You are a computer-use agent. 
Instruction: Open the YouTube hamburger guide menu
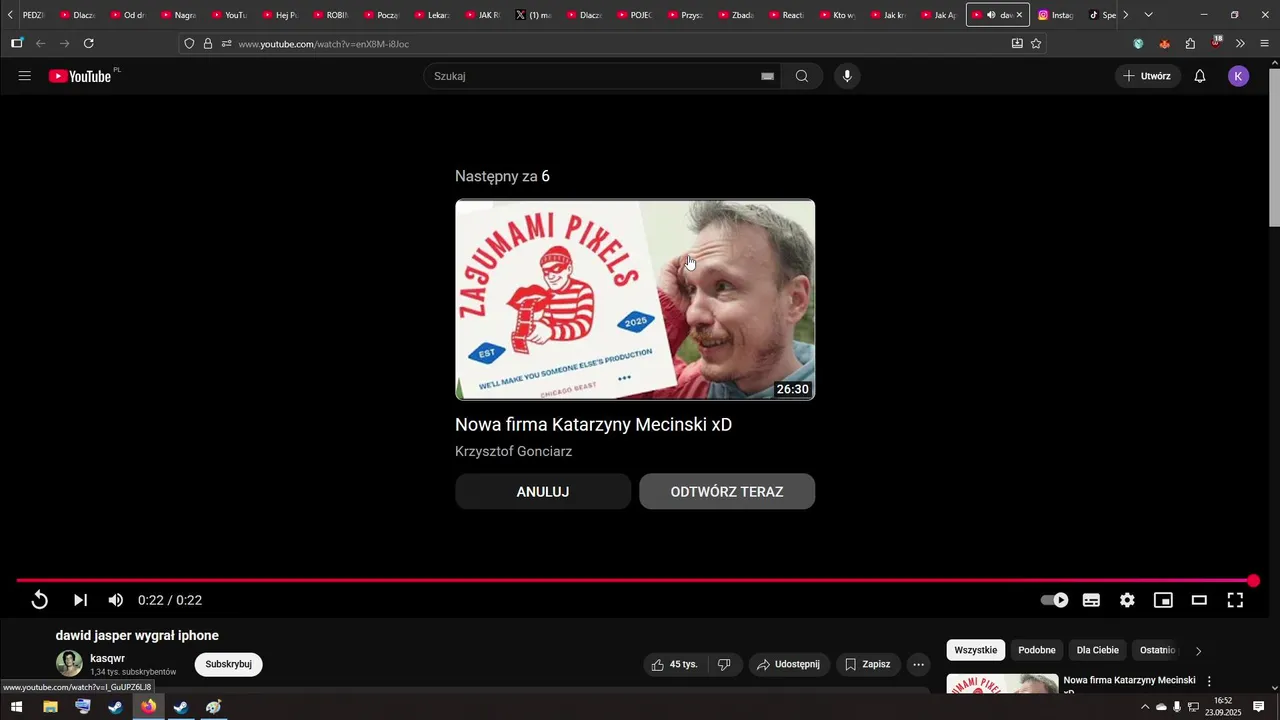[x=25, y=76]
